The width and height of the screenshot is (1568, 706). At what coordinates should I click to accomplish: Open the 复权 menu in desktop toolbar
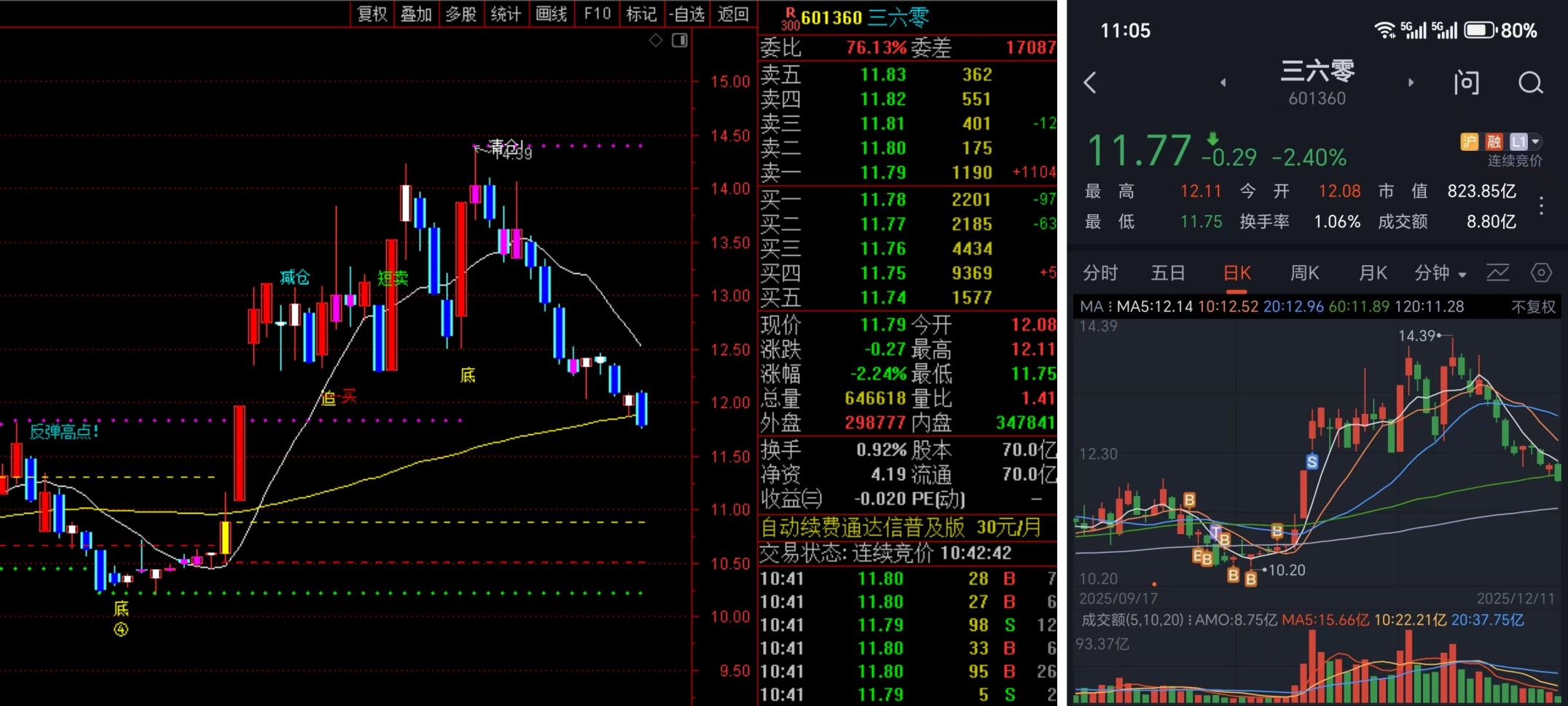pos(372,14)
